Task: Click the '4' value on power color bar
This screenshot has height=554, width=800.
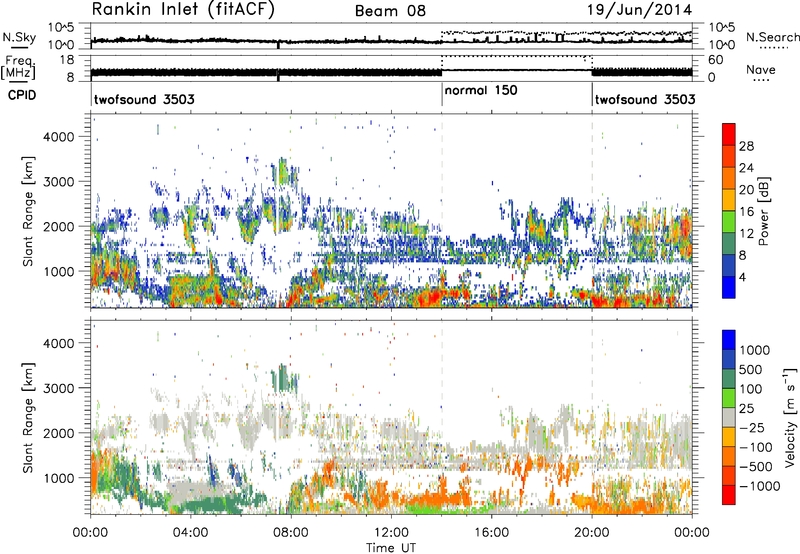Action: tap(742, 278)
